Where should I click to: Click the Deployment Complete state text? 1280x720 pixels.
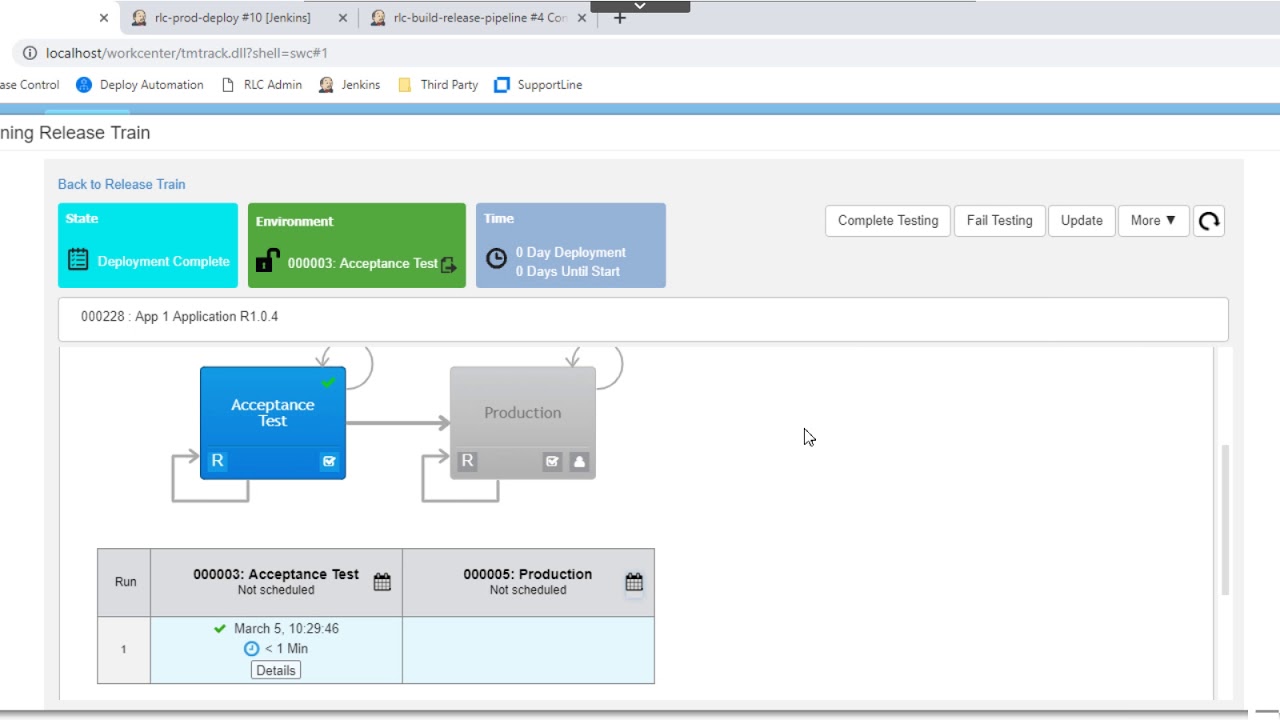(164, 262)
